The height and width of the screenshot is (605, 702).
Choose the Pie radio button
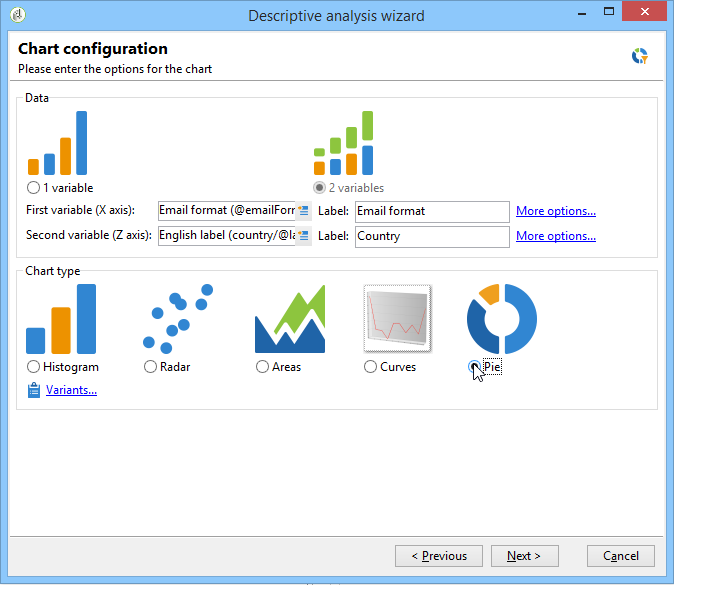475,367
